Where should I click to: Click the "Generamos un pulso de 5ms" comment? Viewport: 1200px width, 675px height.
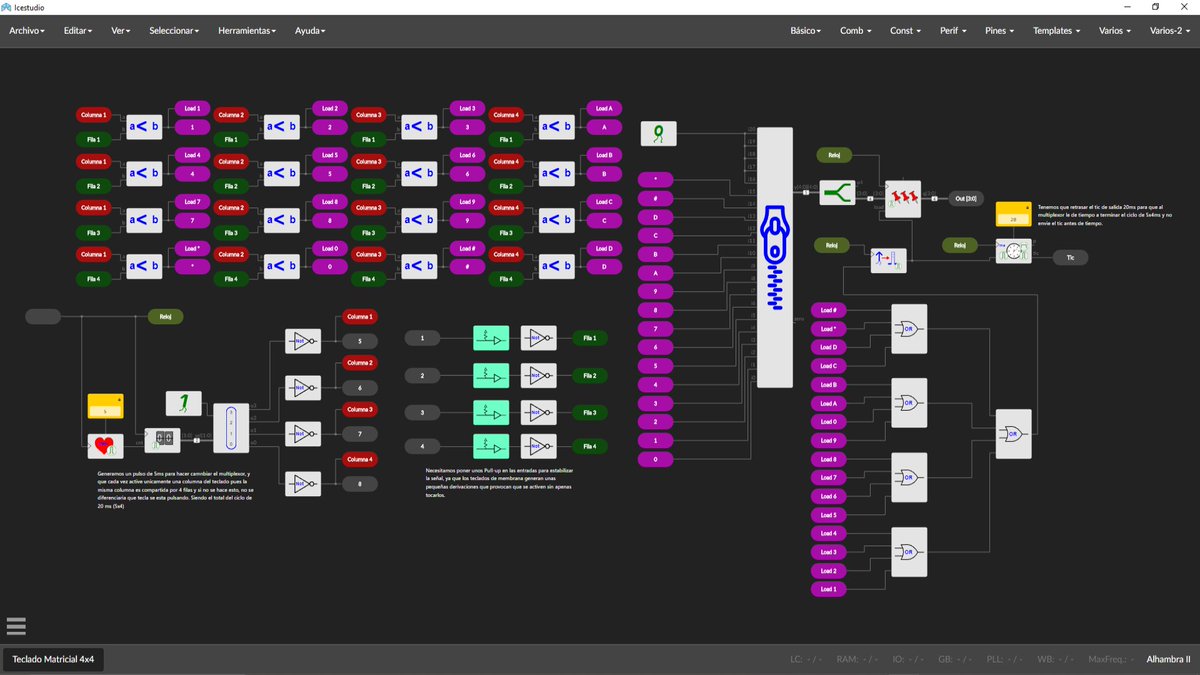174,490
